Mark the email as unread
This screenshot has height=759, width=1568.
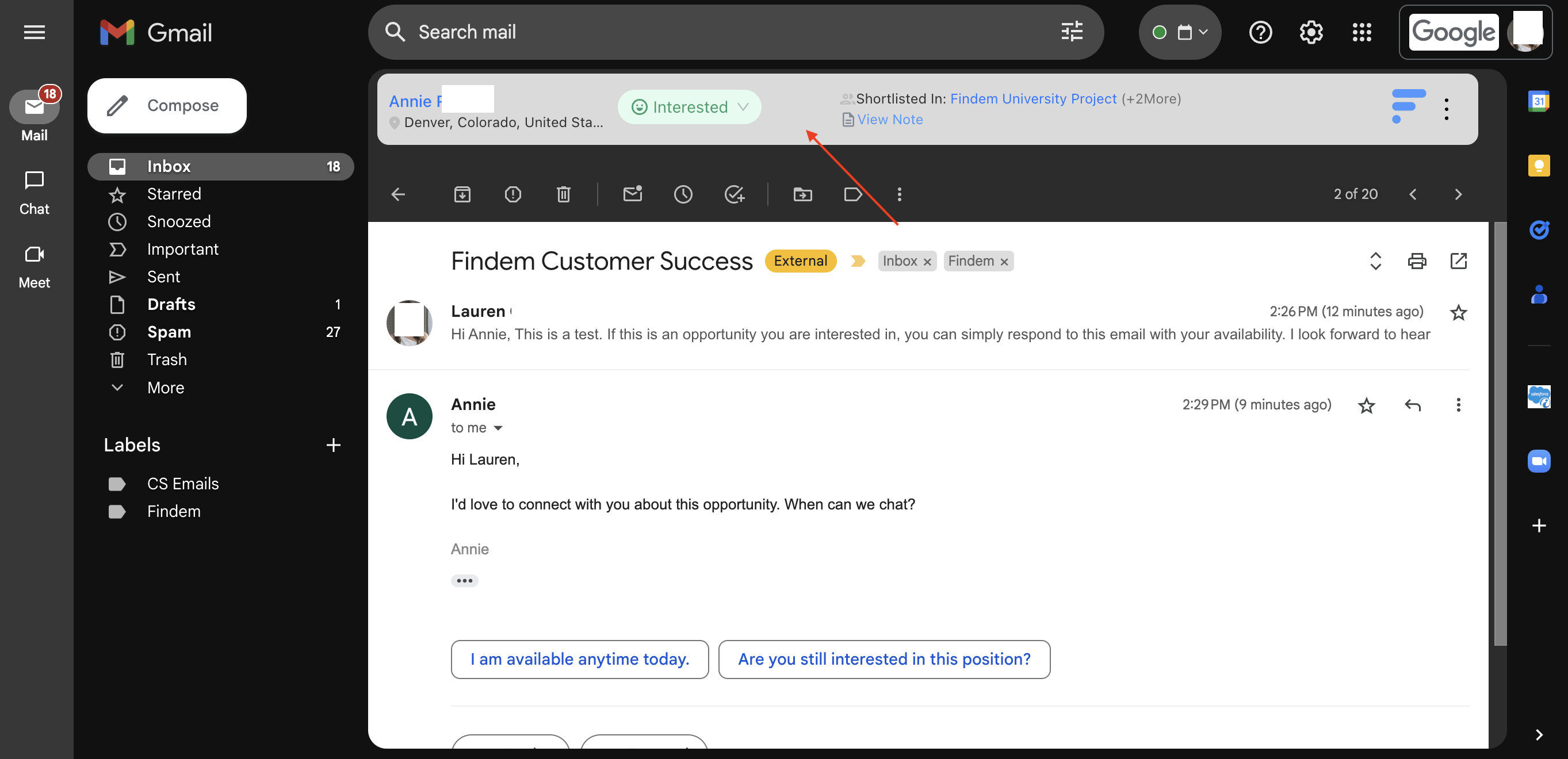633,194
